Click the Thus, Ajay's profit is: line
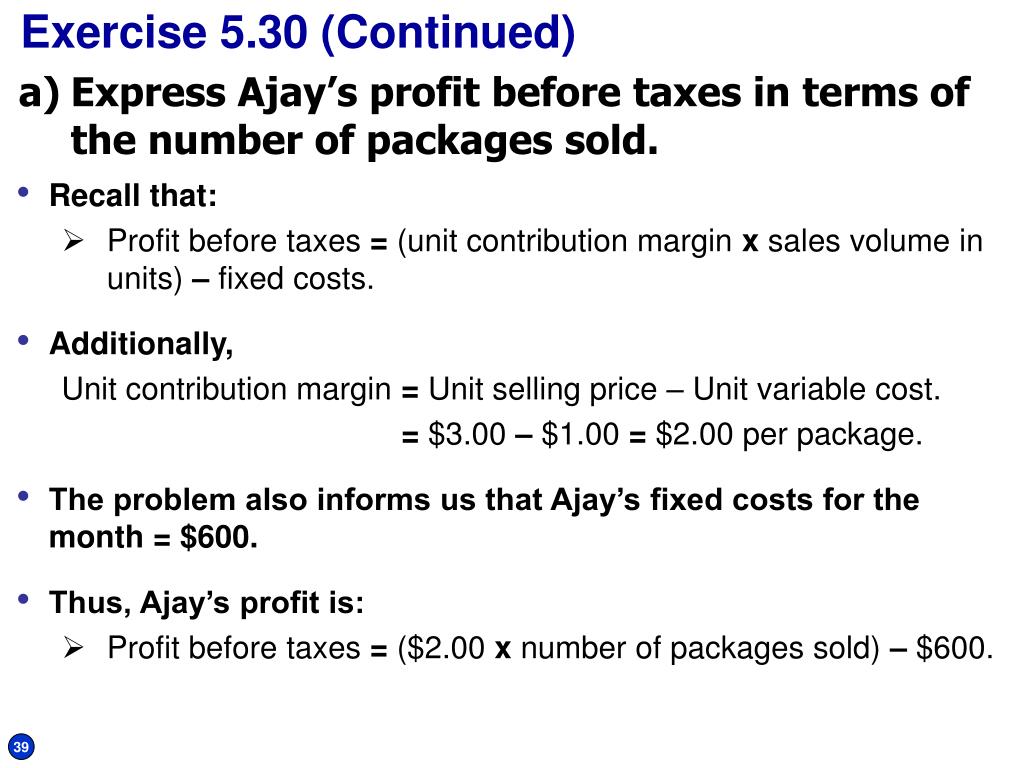This screenshot has width=1024, height=768. 206,603
